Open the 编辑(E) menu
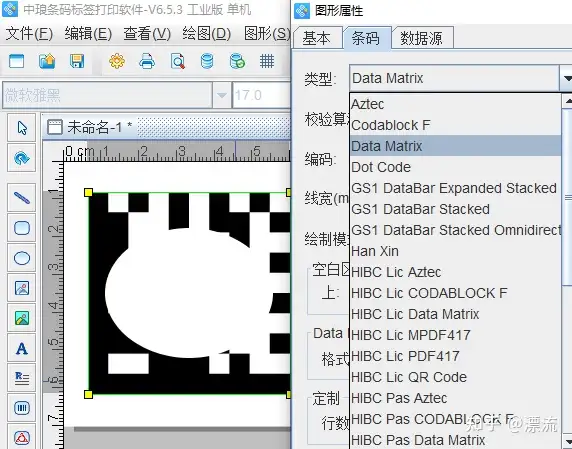Image resolution: width=572 pixels, height=449 pixels. click(x=88, y=34)
